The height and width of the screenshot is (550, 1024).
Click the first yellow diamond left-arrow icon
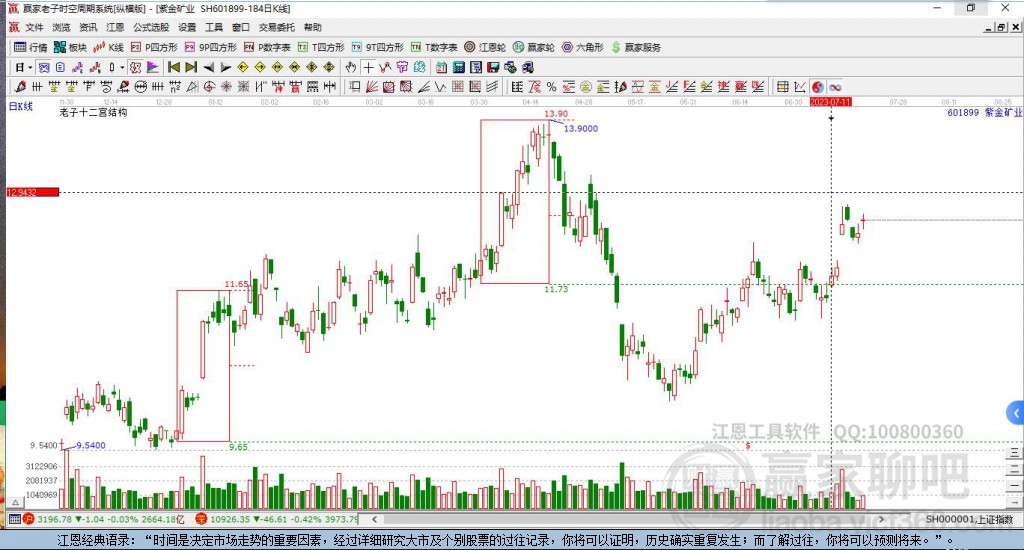tap(242, 67)
